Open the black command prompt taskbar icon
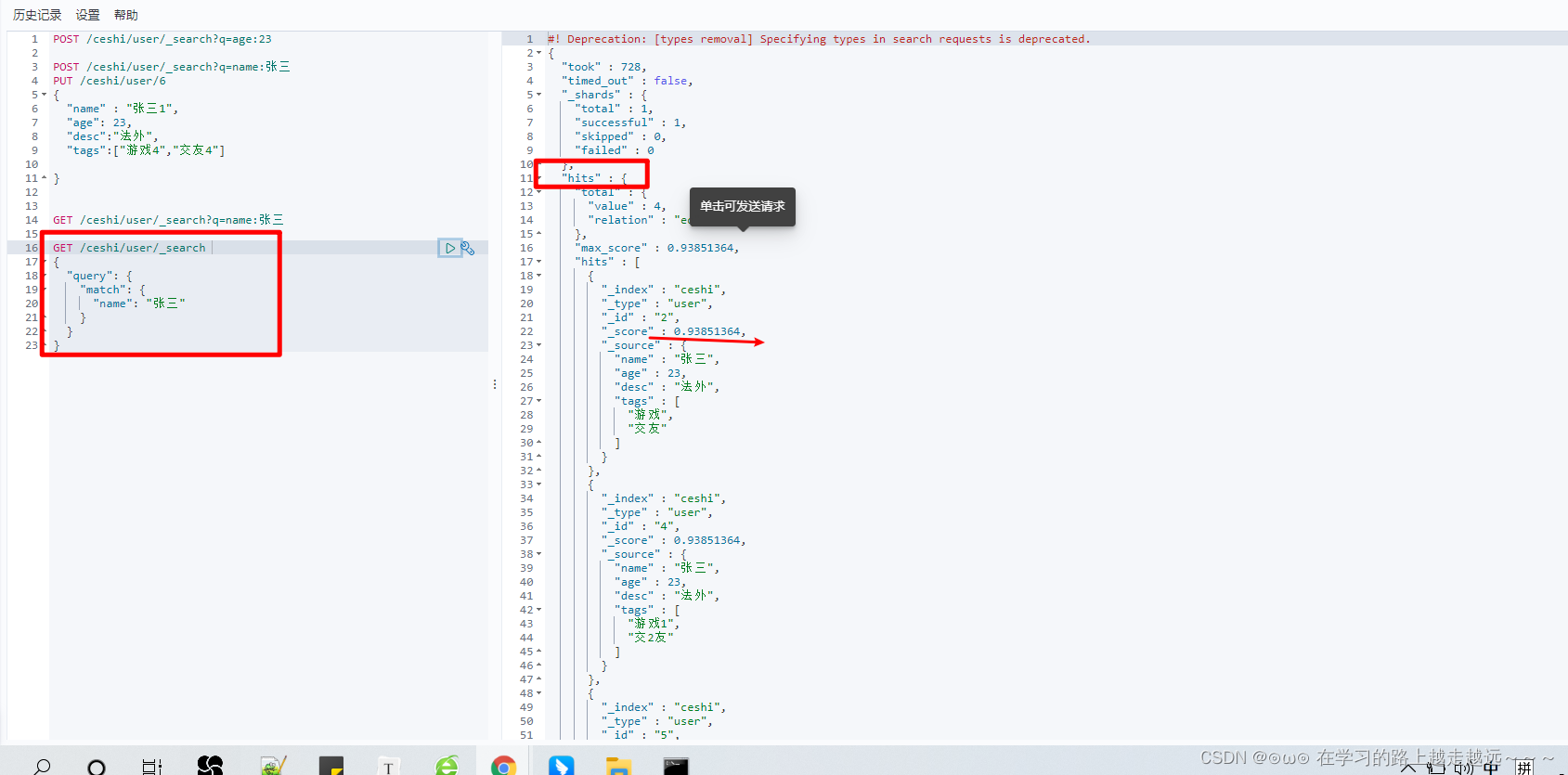 676,767
